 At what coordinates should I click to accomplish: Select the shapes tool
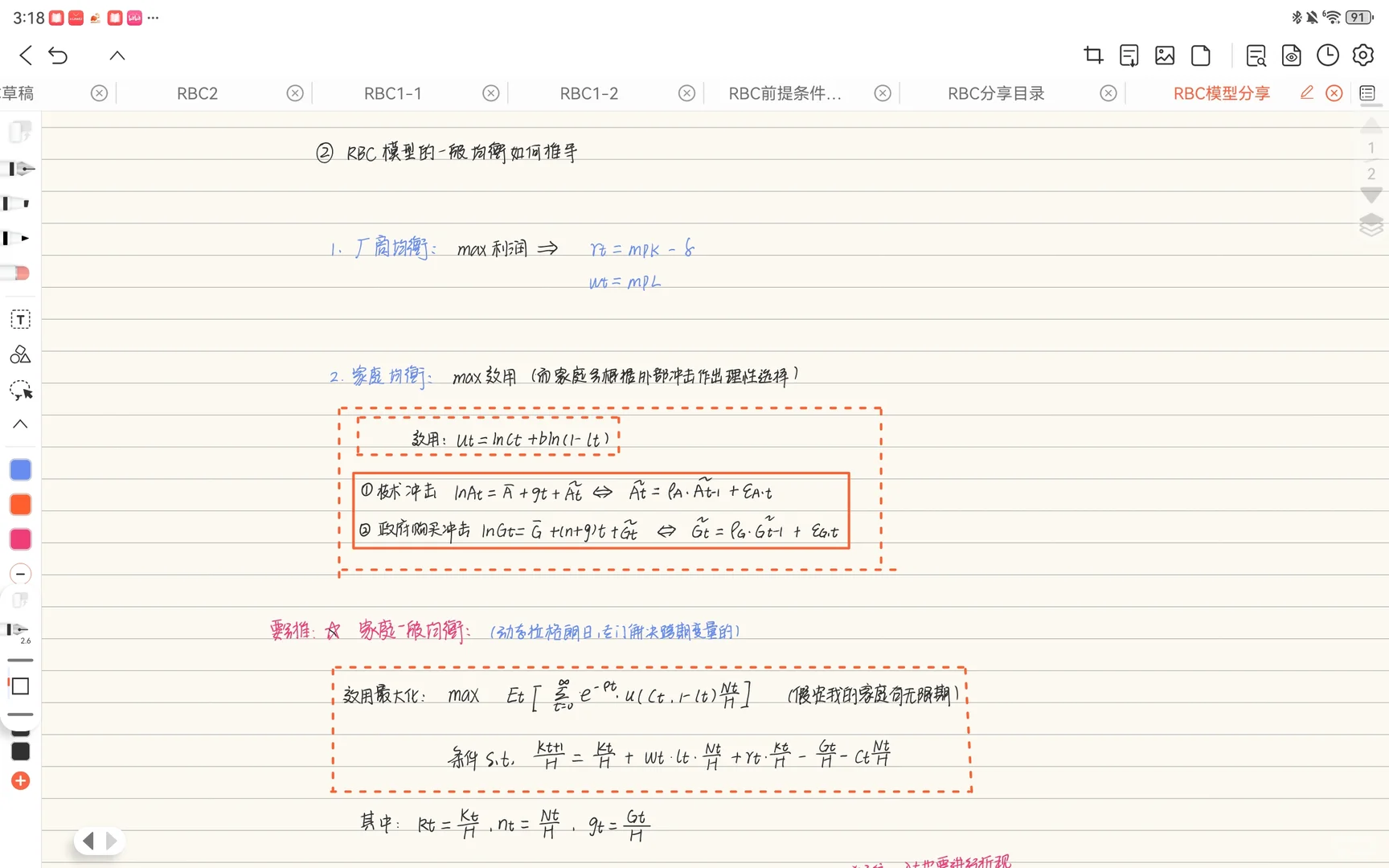[x=19, y=354]
